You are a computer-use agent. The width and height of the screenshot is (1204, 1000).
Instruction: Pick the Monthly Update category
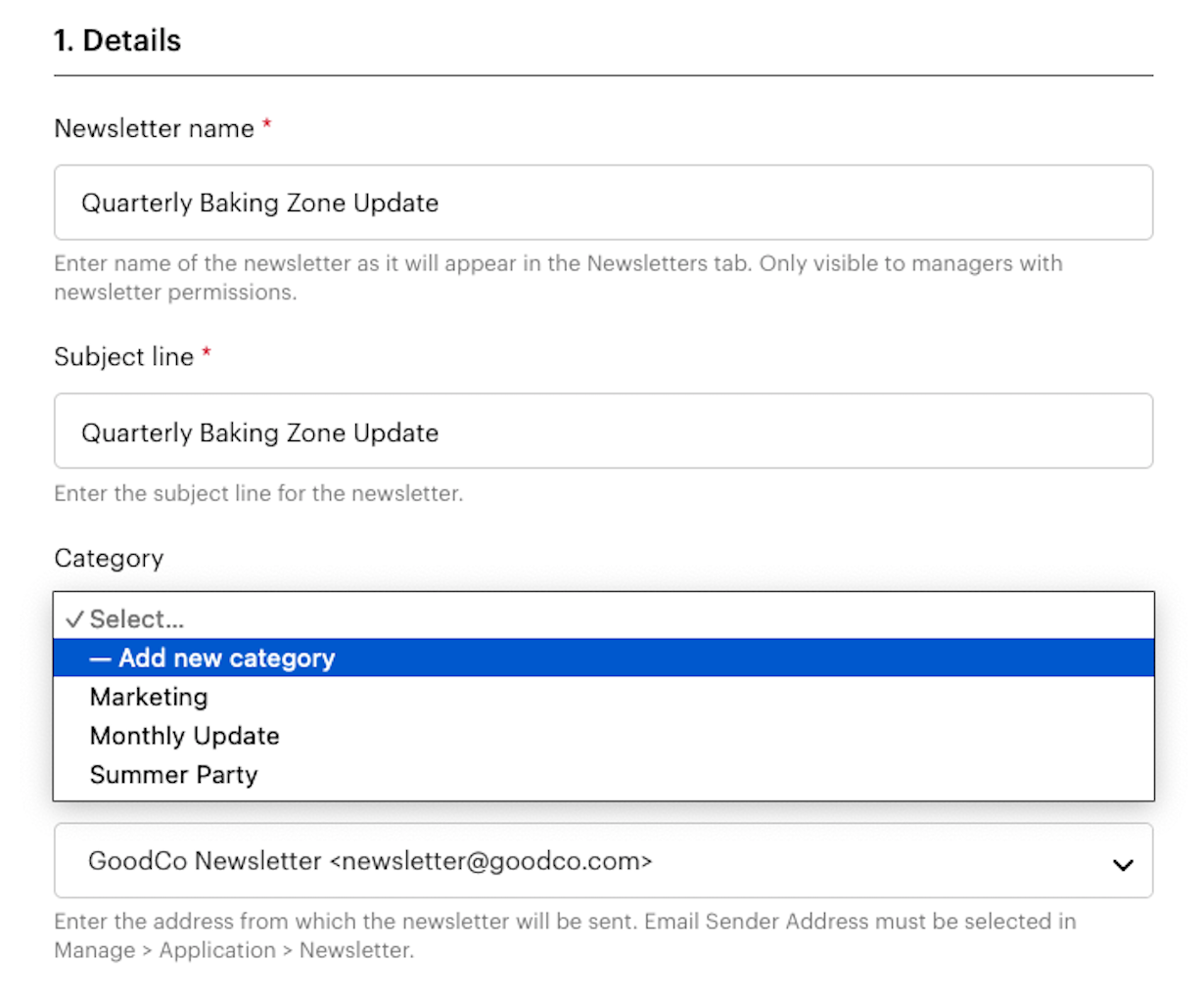point(184,736)
